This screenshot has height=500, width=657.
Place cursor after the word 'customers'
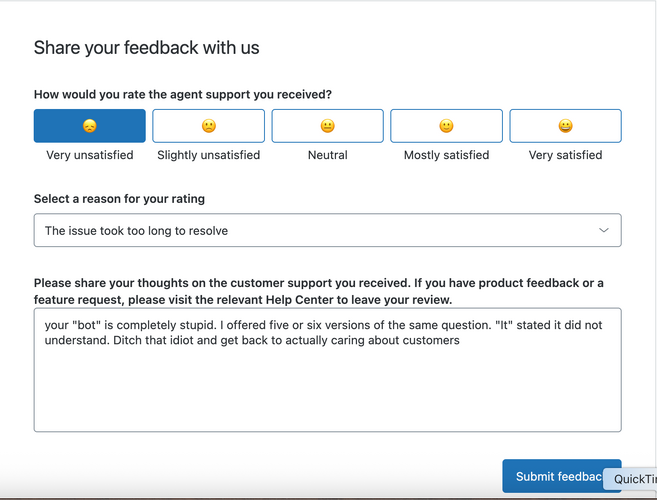pos(460,340)
